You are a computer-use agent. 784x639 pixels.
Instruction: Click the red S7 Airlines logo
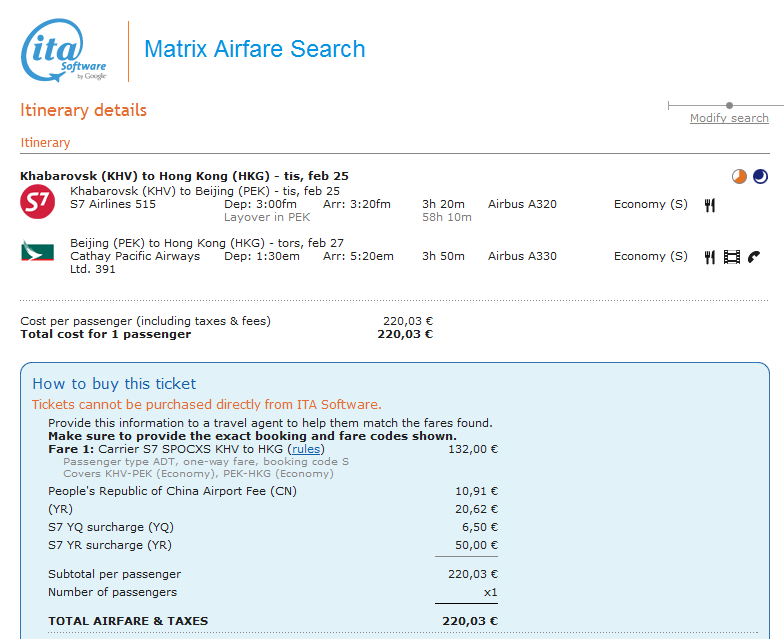(x=37, y=201)
